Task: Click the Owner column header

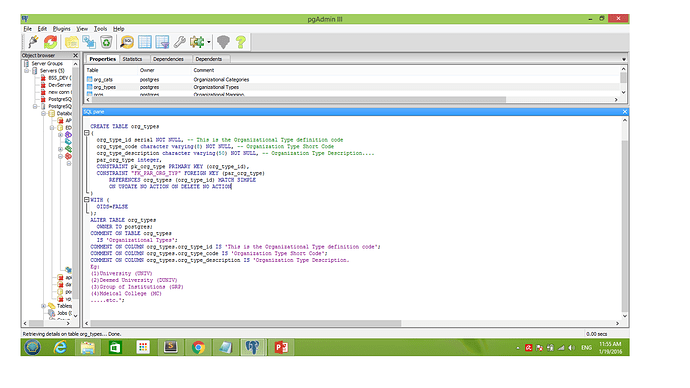Action: 147,70
